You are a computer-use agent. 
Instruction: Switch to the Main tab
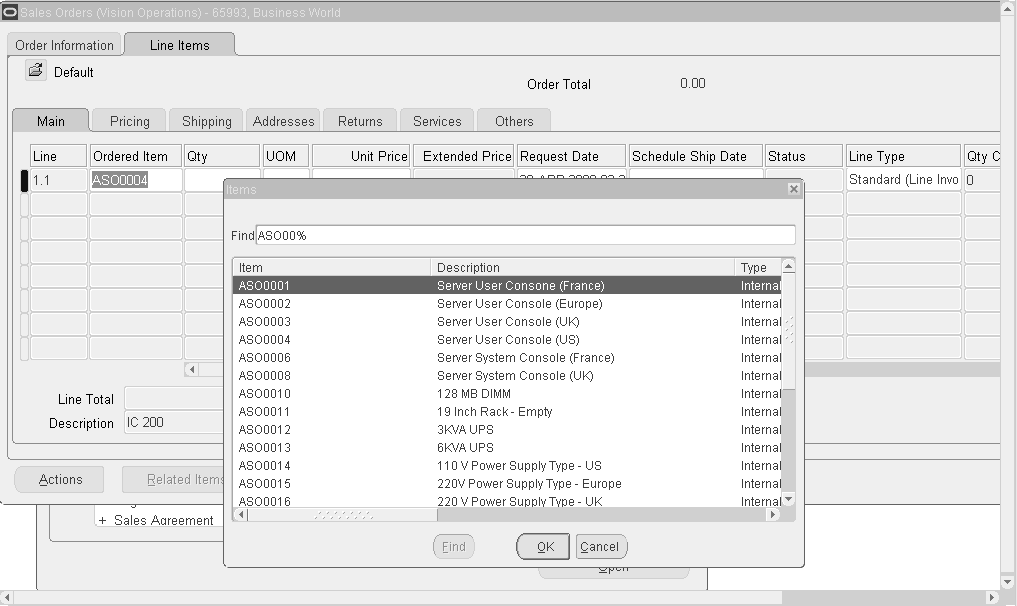[x=51, y=121]
